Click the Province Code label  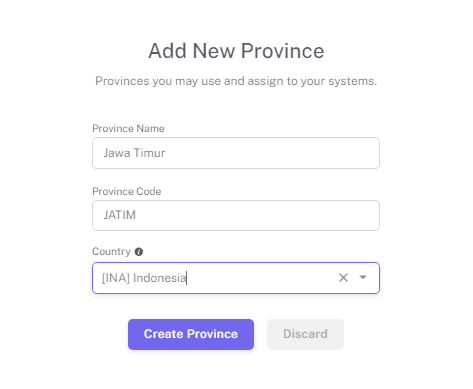[x=127, y=191]
